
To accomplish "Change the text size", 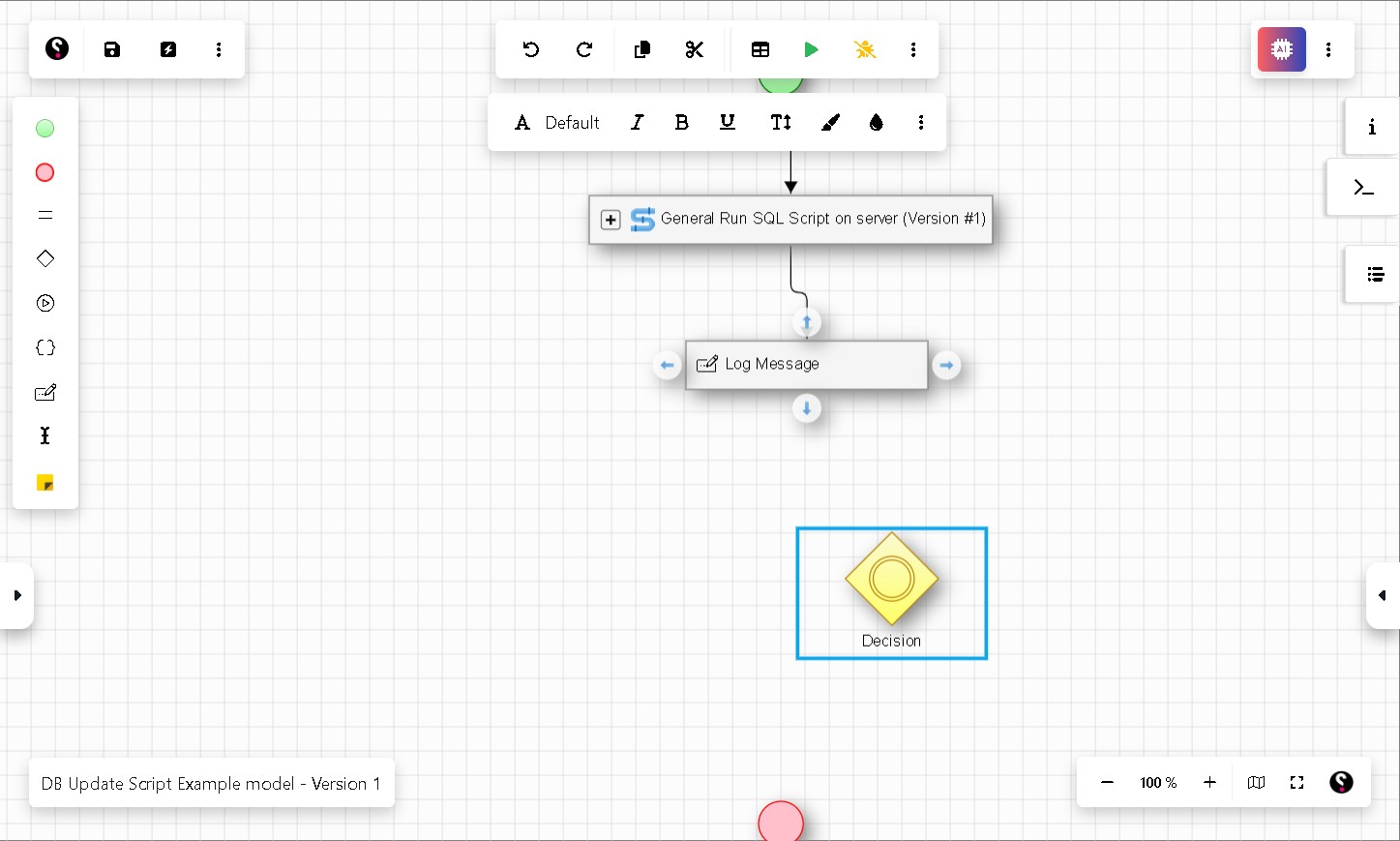I will (x=781, y=122).
